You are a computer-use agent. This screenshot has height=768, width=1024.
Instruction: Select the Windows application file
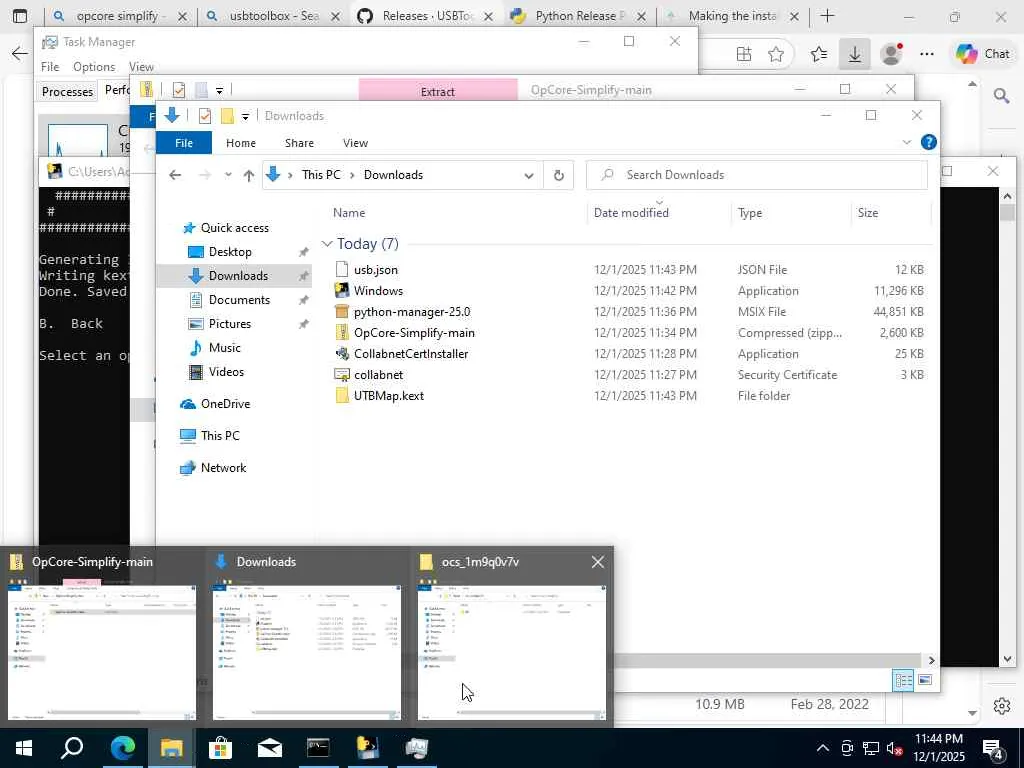(378, 291)
